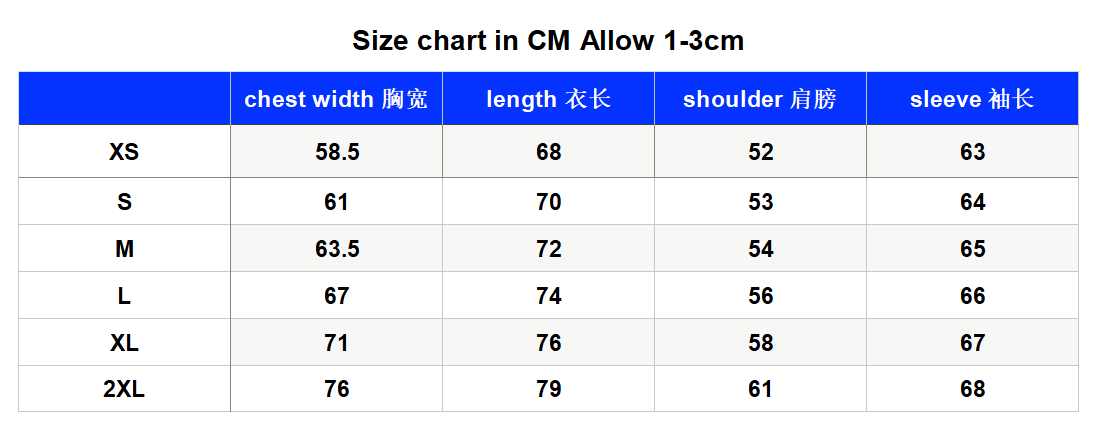Select the chest width 71 cell

click(336, 343)
